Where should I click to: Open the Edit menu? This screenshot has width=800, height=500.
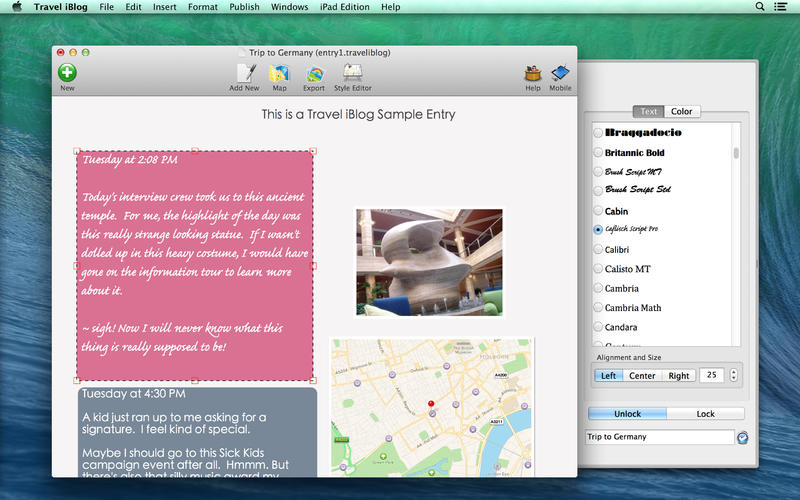133,7
